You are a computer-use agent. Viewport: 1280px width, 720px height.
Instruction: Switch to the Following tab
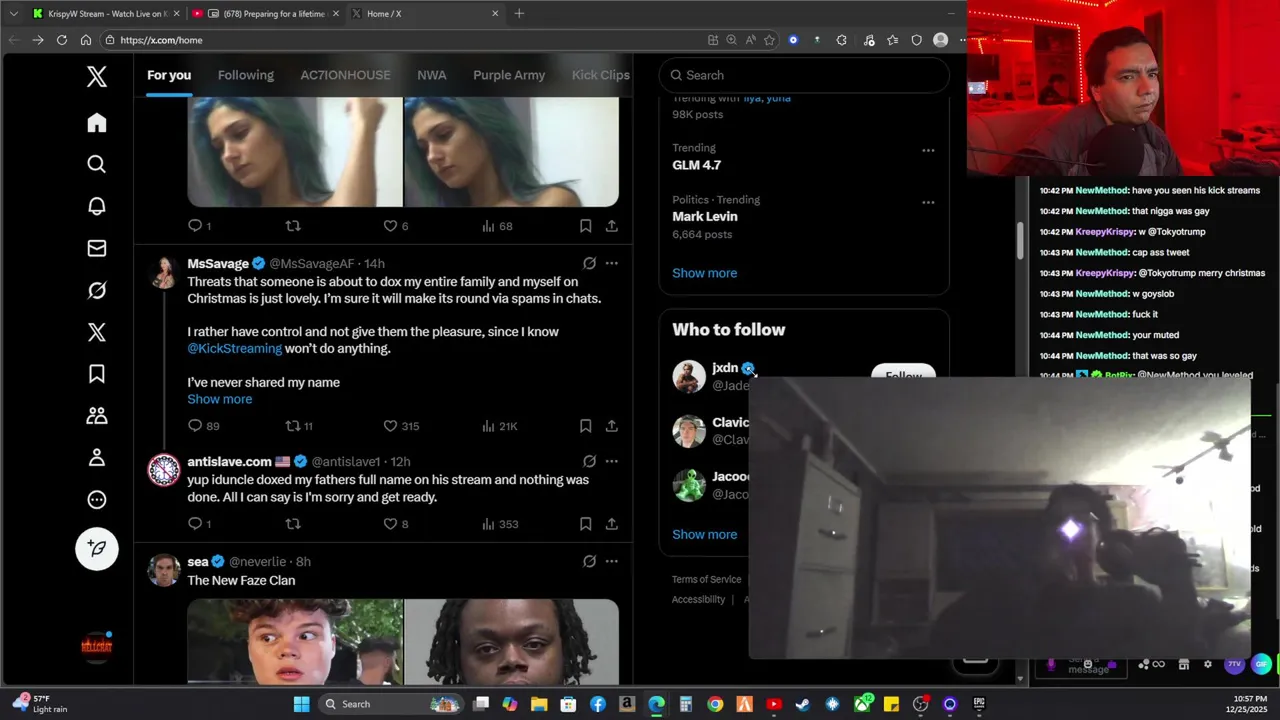click(x=246, y=75)
